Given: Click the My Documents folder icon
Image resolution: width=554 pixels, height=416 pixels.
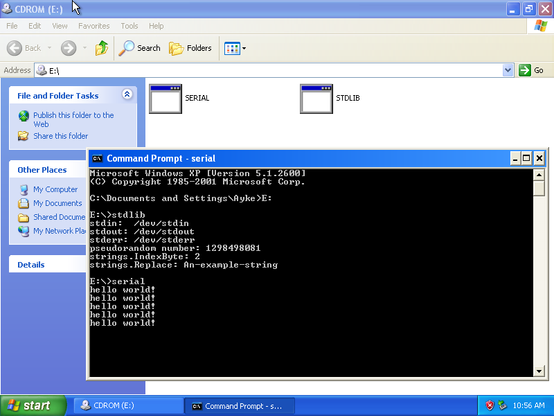Looking at the screenshot, I should pyautogui.click(x=23, y=203).
